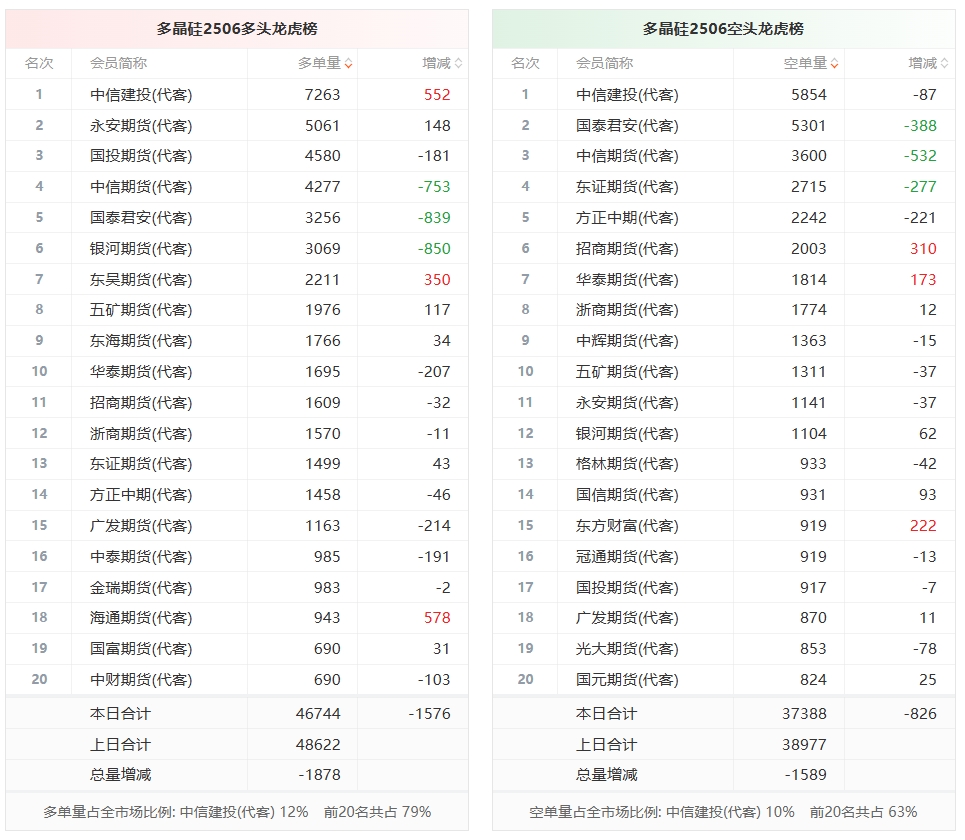Click sort arrows beside short table 增减
The image size is (965, 840).
pos(945,63)
